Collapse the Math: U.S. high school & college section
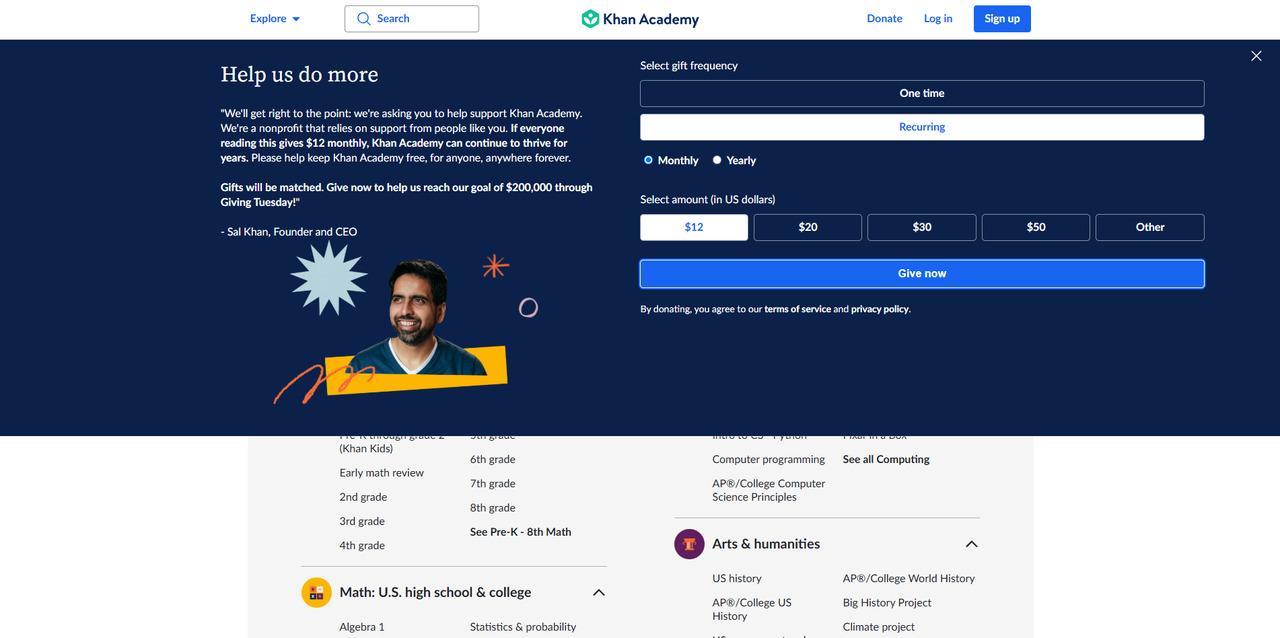This screenshot has height=638, width=1280. (599, 593)
